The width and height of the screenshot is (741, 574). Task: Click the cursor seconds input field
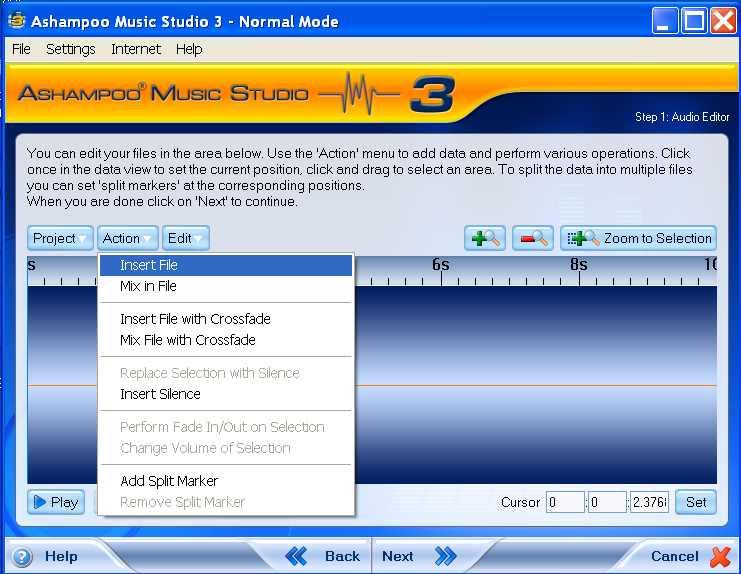point(649,502)
